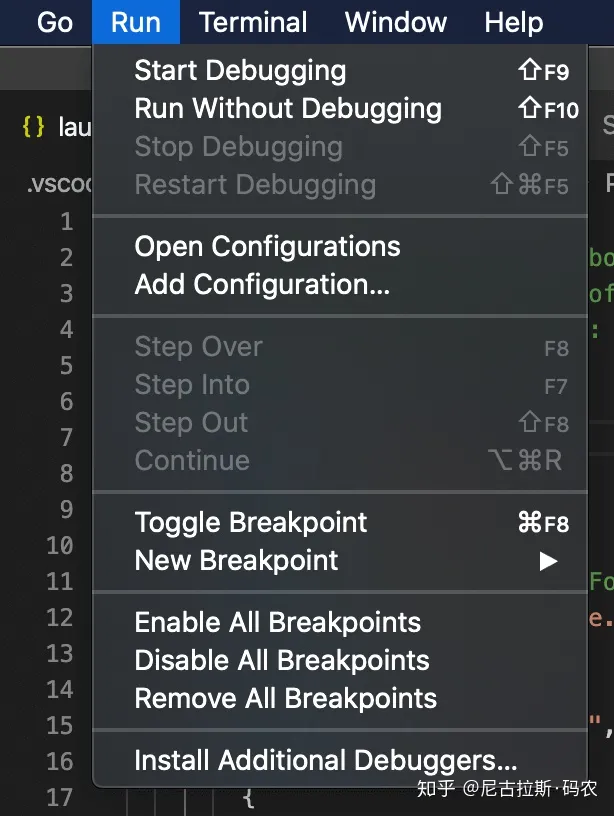This screenshot has width=614, height=816.
Task: Disable All Breakpoints
Action: pos(281,660)
